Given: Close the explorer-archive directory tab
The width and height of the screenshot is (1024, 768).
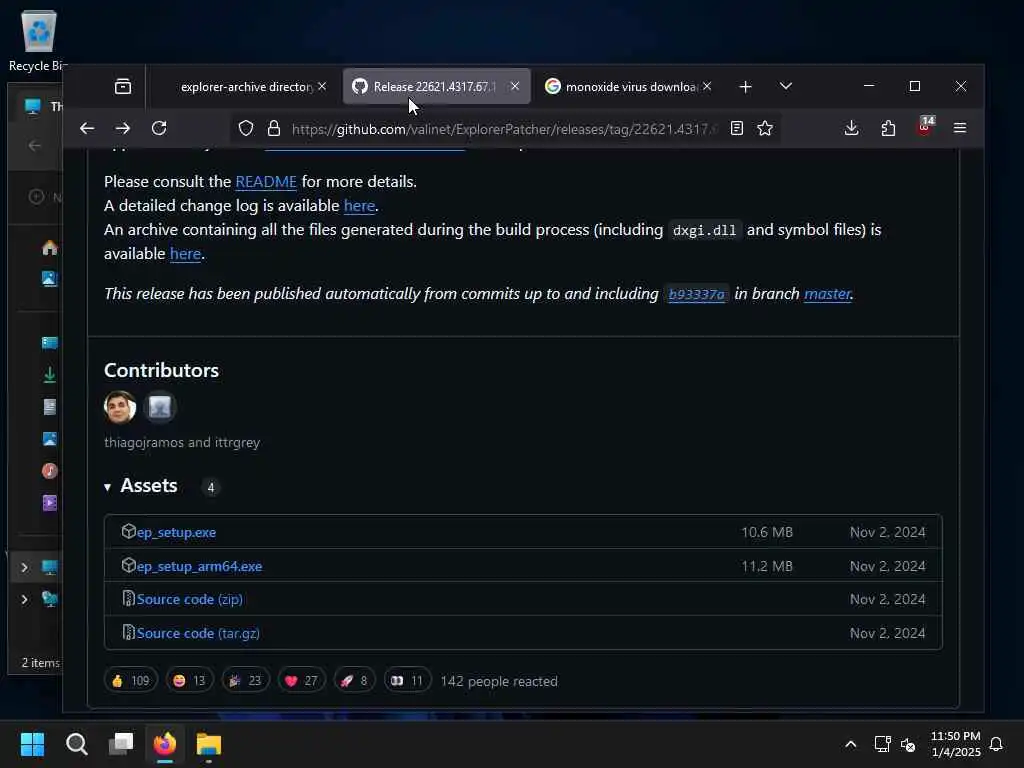Looking at the screenshot, I should point(322,86).
